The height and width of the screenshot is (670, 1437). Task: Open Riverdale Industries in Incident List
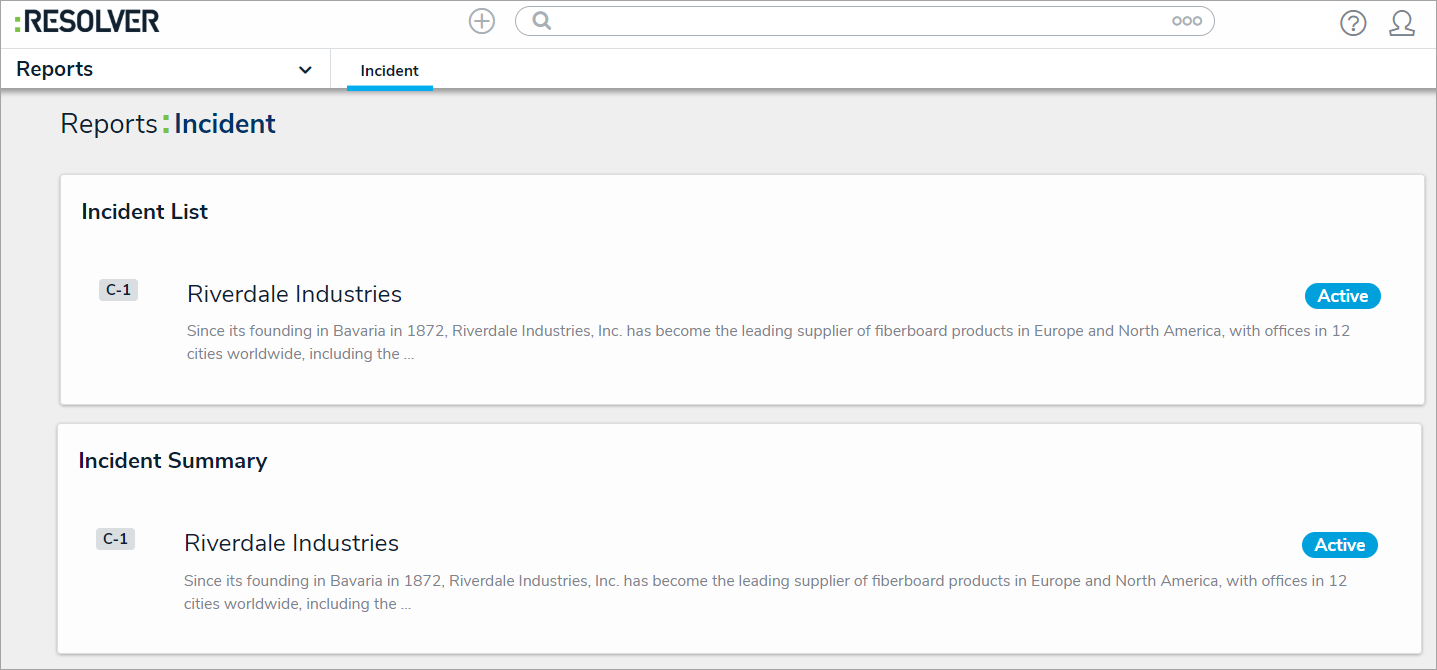coord(294,294)
